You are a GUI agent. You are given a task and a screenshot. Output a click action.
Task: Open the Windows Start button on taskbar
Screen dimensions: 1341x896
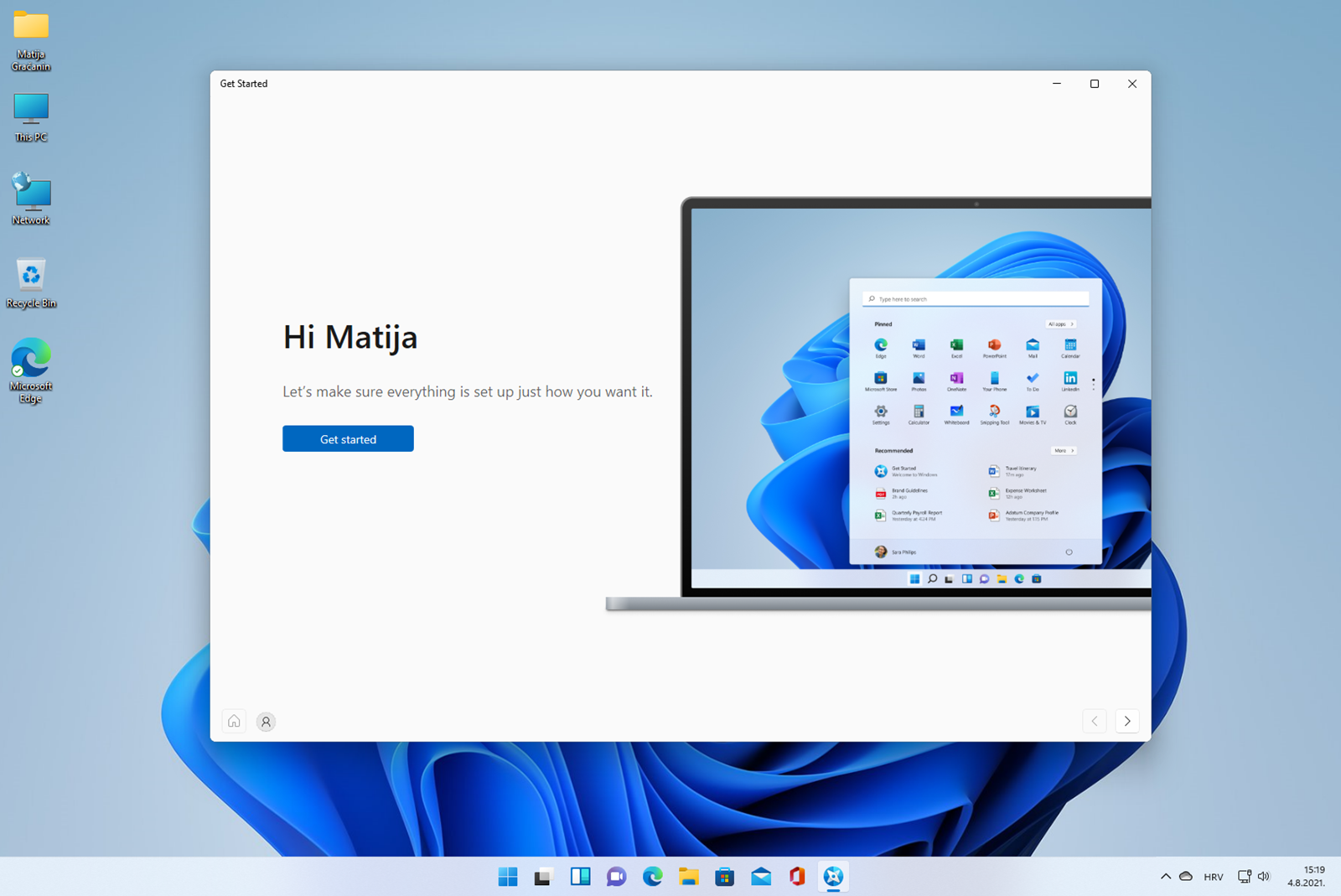tap(508, 877)
